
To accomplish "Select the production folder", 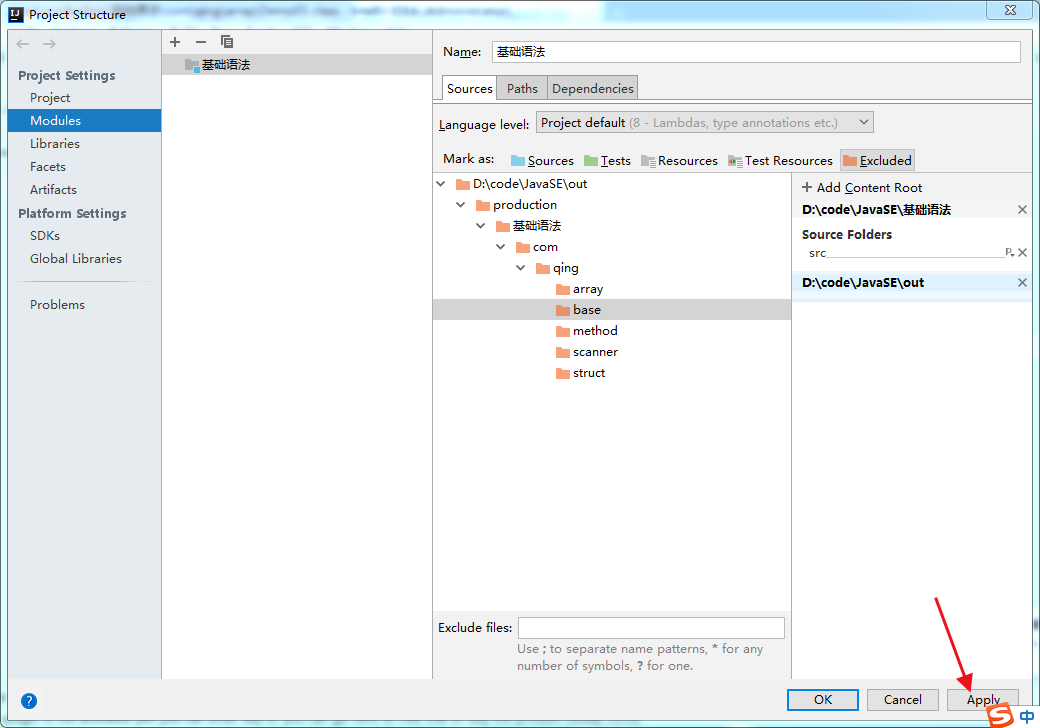I will pos(525,205).
